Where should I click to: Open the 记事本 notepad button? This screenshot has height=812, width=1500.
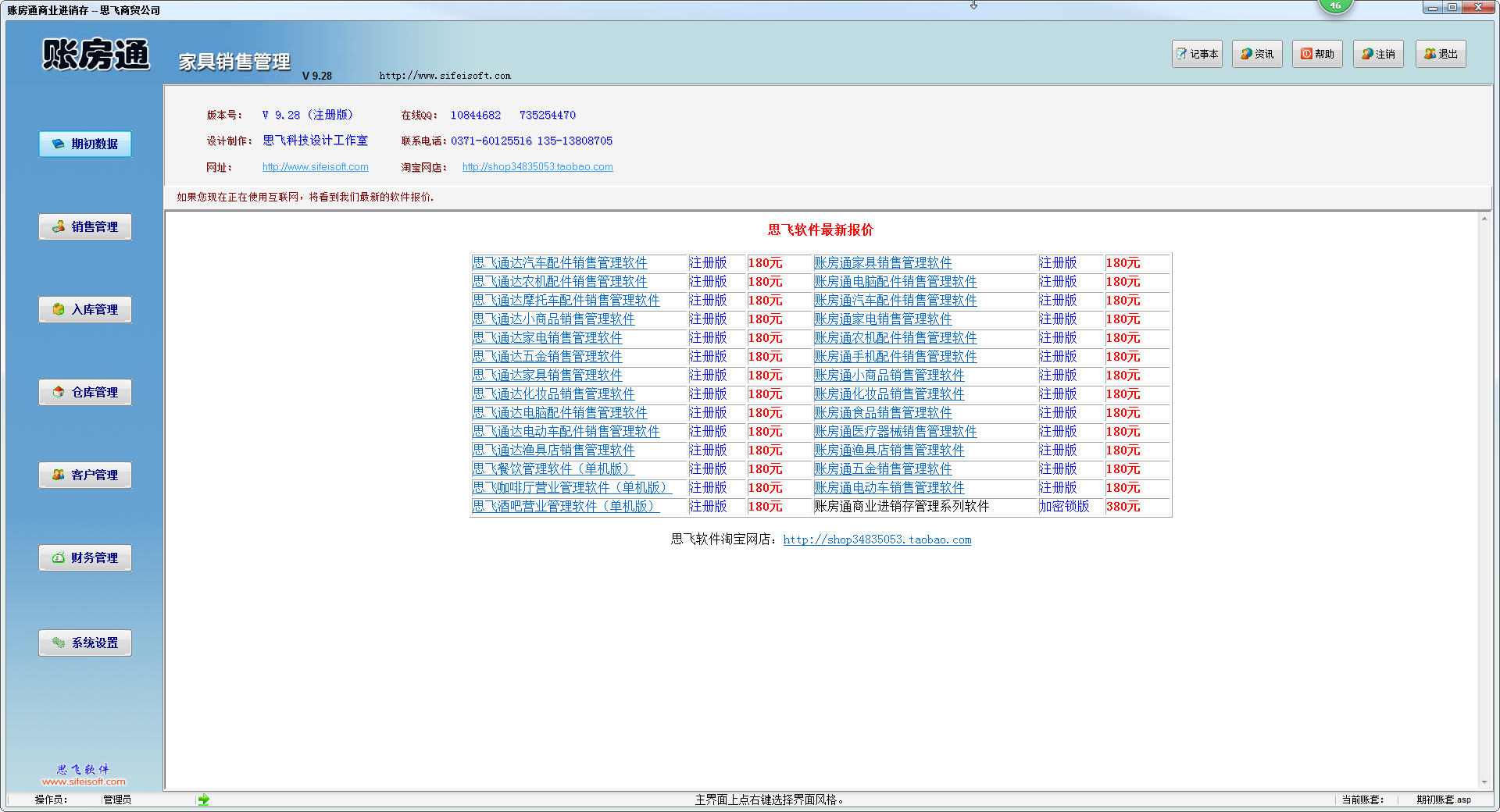click(1197, 54)
